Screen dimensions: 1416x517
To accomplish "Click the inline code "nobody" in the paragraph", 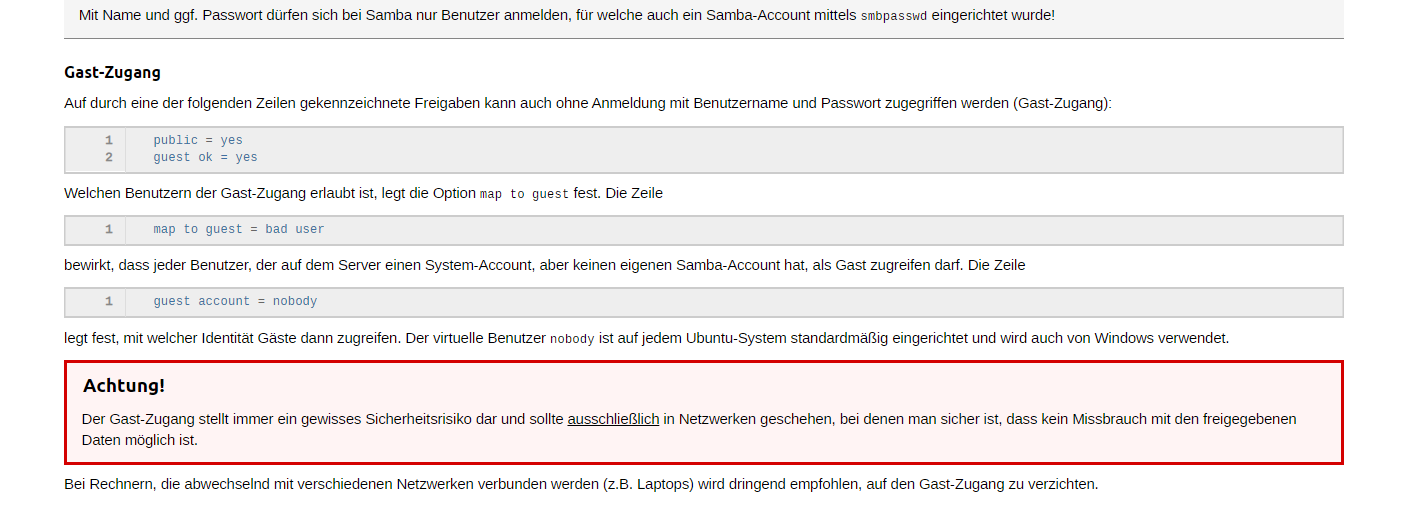I will tap(572, 339).
